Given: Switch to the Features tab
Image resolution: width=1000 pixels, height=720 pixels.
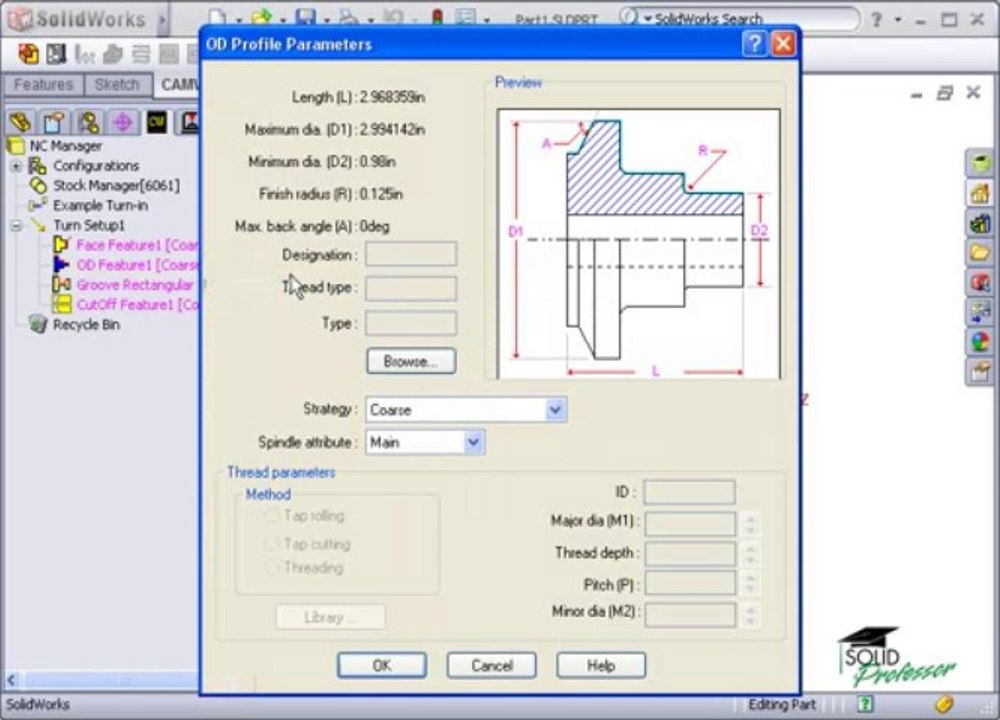Looking at the screenshot, I should [43, 84].
